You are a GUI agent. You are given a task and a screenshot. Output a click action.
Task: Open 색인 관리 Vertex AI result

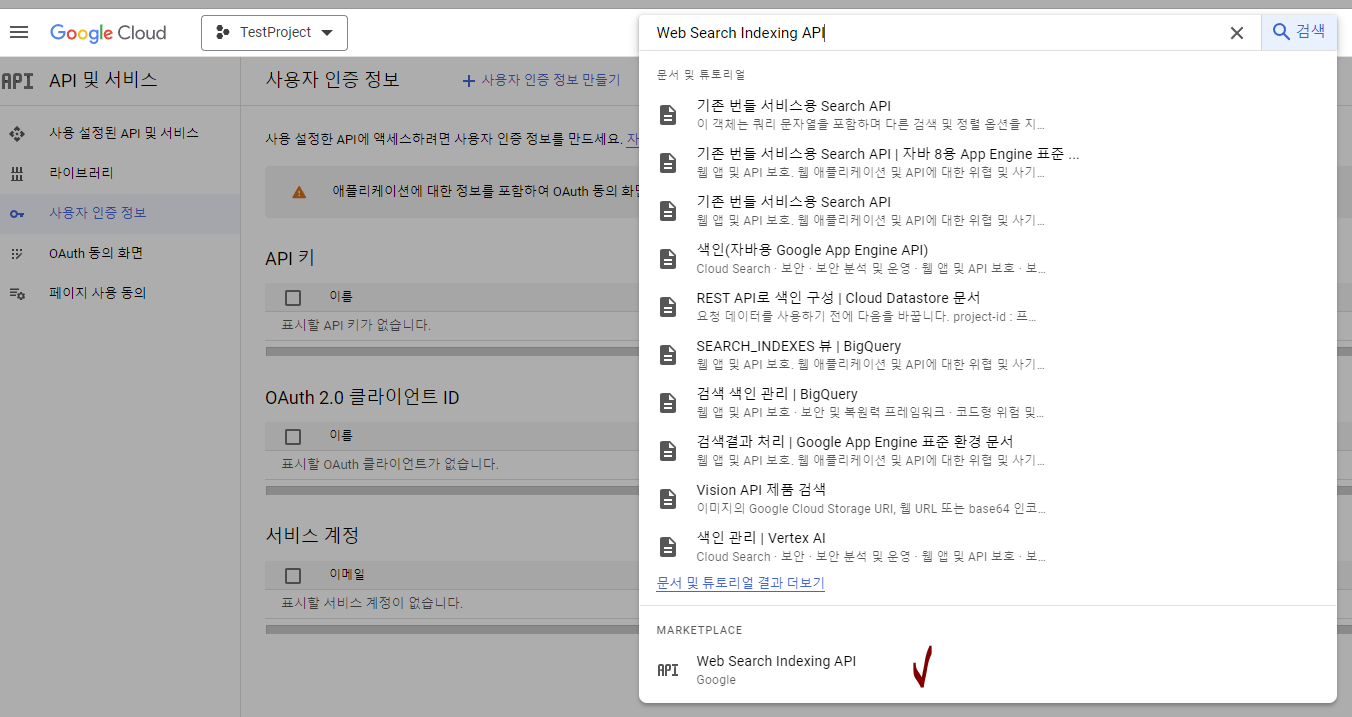(987, 547)
